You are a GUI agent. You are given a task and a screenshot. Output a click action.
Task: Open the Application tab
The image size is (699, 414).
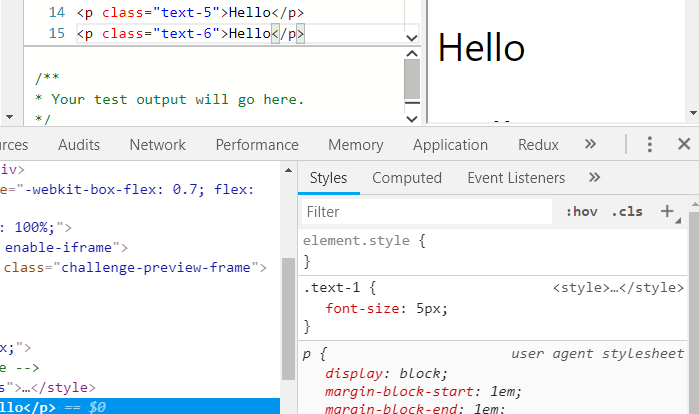450,145
